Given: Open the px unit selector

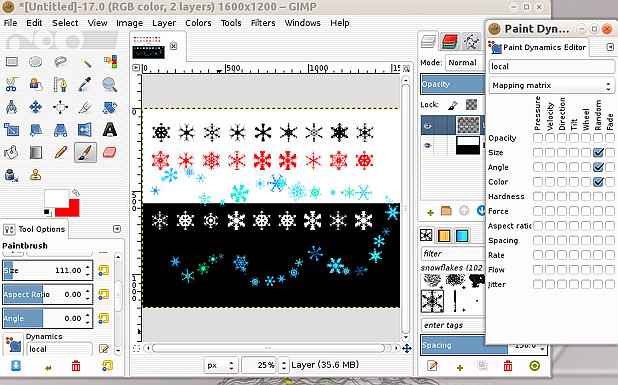Looking at the screenshot, I should tap(221, 365).
